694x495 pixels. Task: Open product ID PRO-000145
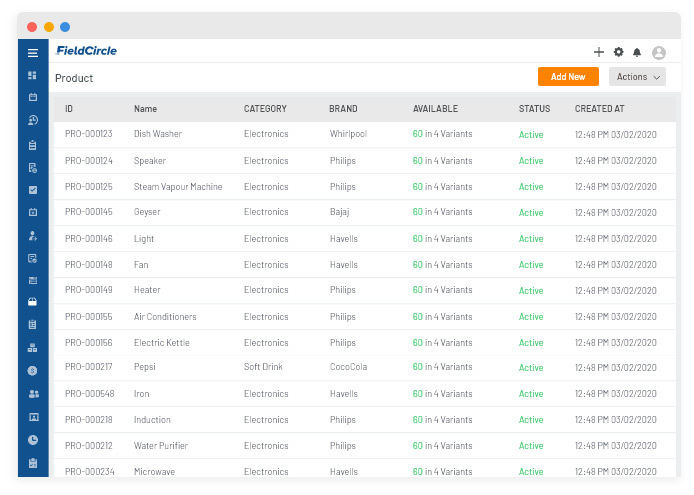point(89,212)
